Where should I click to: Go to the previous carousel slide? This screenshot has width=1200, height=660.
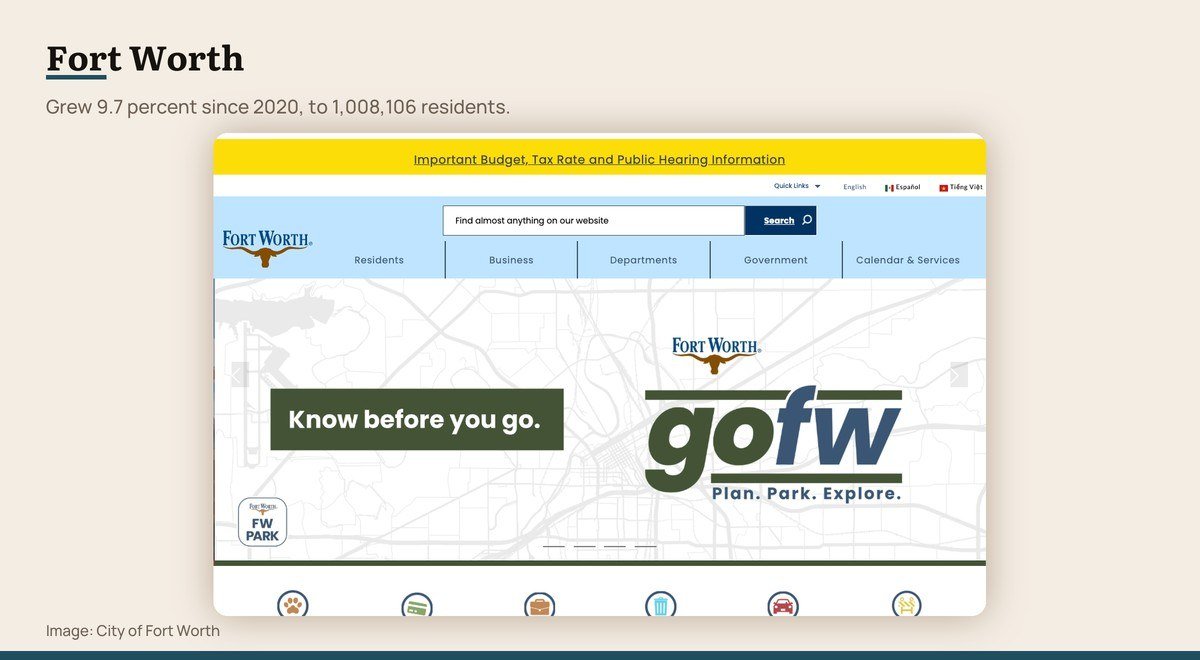coord(239,375)
